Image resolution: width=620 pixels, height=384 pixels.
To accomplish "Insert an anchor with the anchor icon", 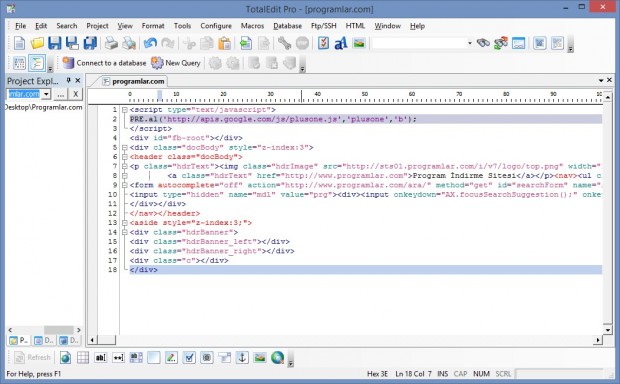I will coord(242,358).
